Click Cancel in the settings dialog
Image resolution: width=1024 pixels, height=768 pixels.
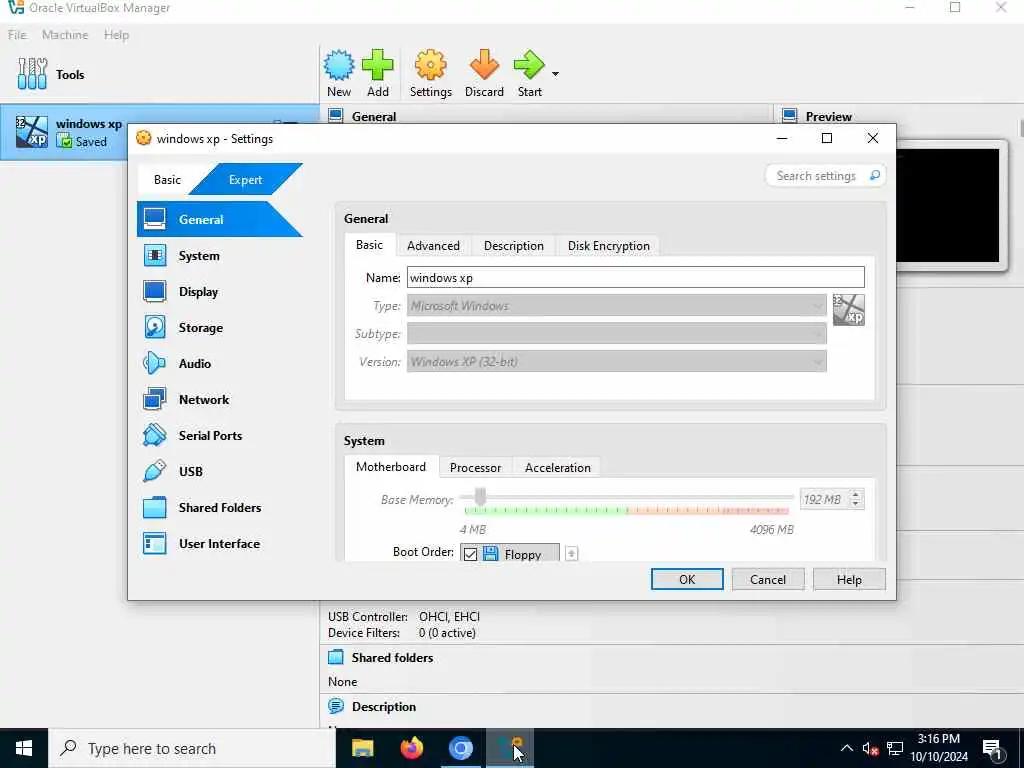pyautogui.click(x=767, y=579)
